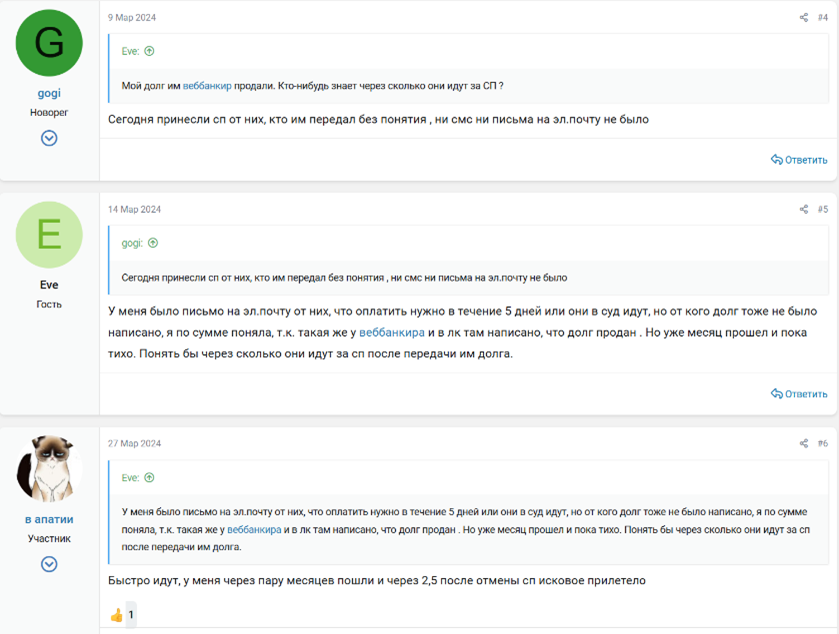Open the в апатии username profile link
Viewport: 839px width, 634px height.
[49, 519]
